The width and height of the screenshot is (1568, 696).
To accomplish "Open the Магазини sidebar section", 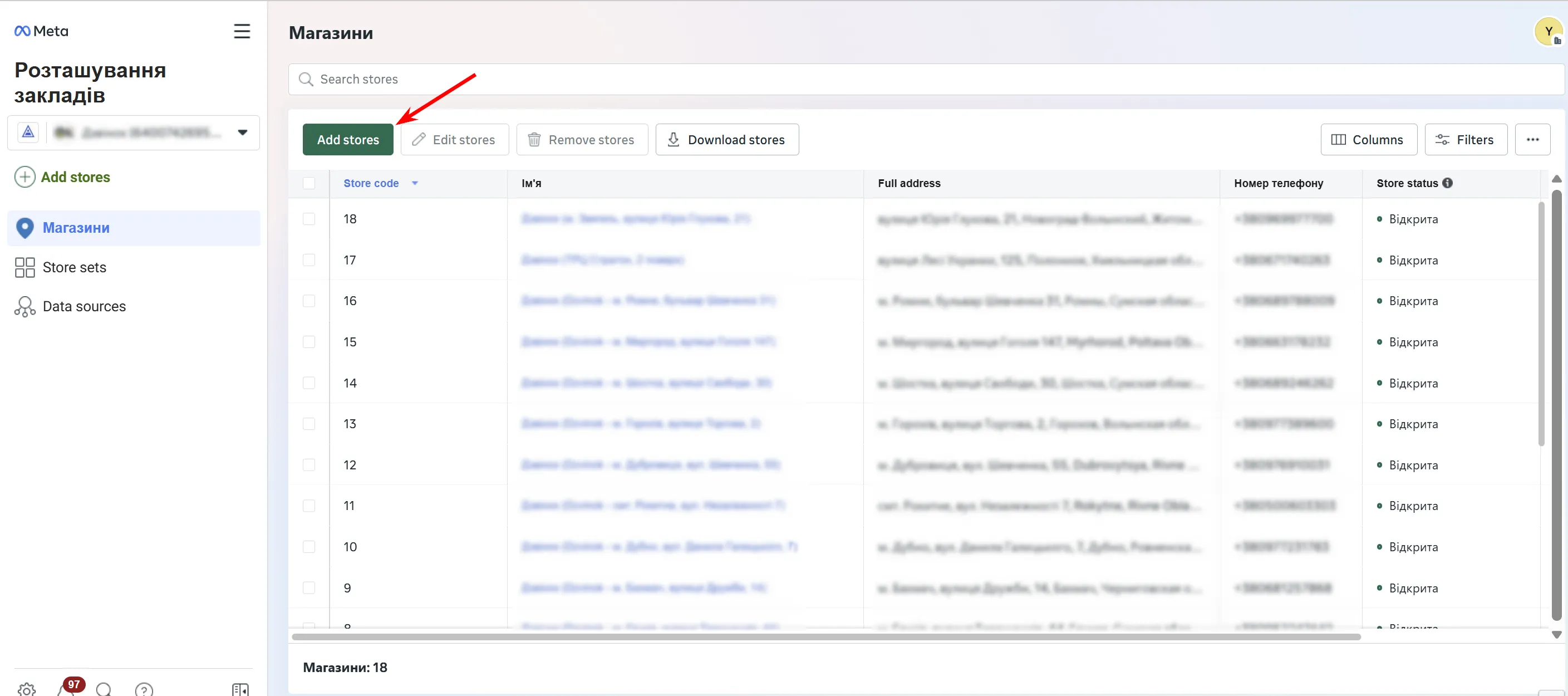I will pos(76,228).
